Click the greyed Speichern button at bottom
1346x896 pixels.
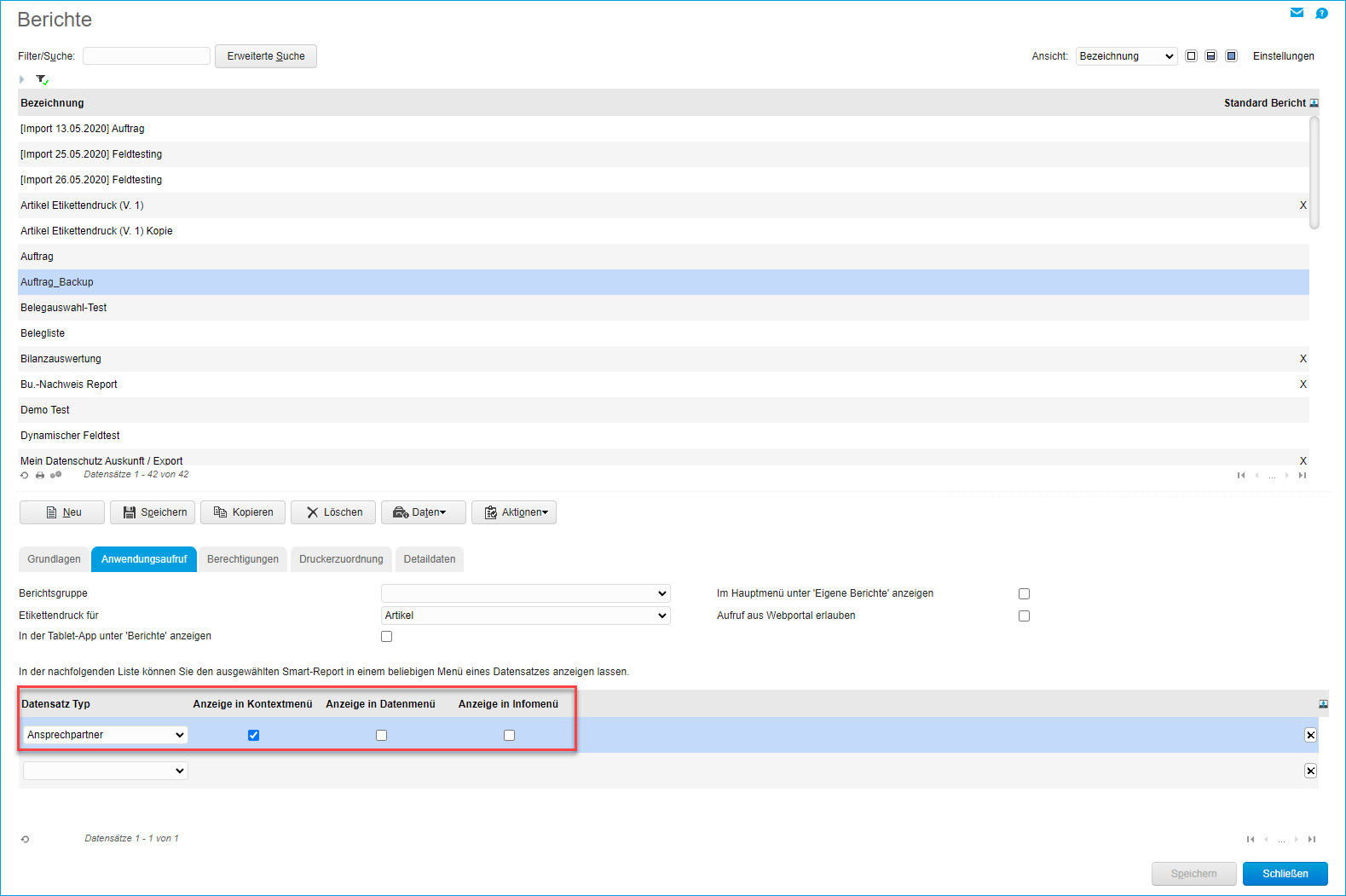pos(1194,874)
